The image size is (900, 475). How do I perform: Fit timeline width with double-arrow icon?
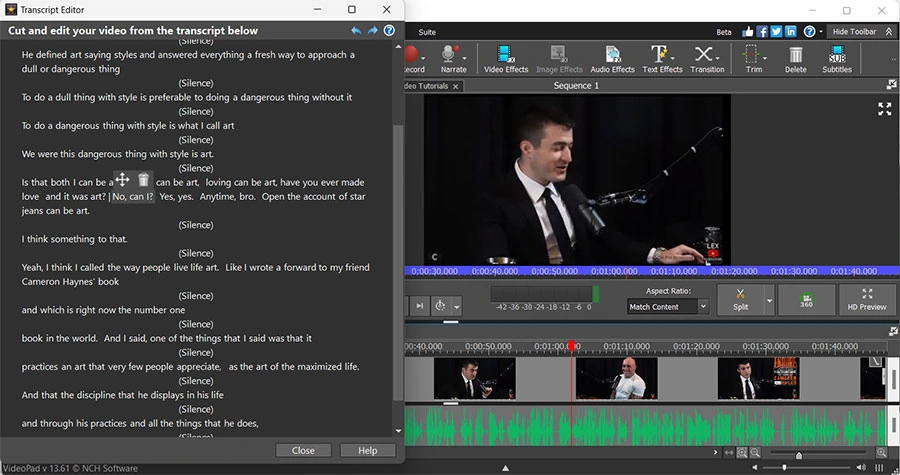tap(729, 453)
